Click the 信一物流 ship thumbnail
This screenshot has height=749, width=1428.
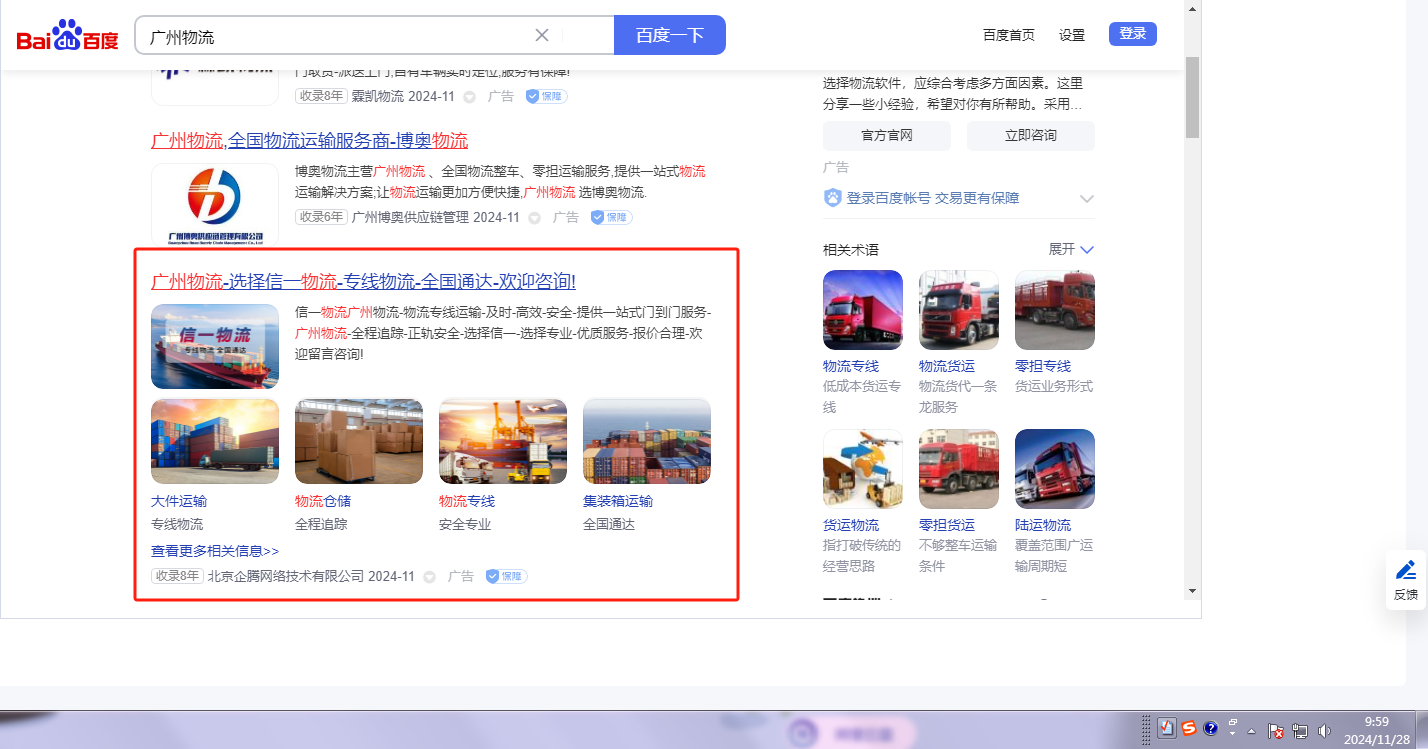click(215, 346)
